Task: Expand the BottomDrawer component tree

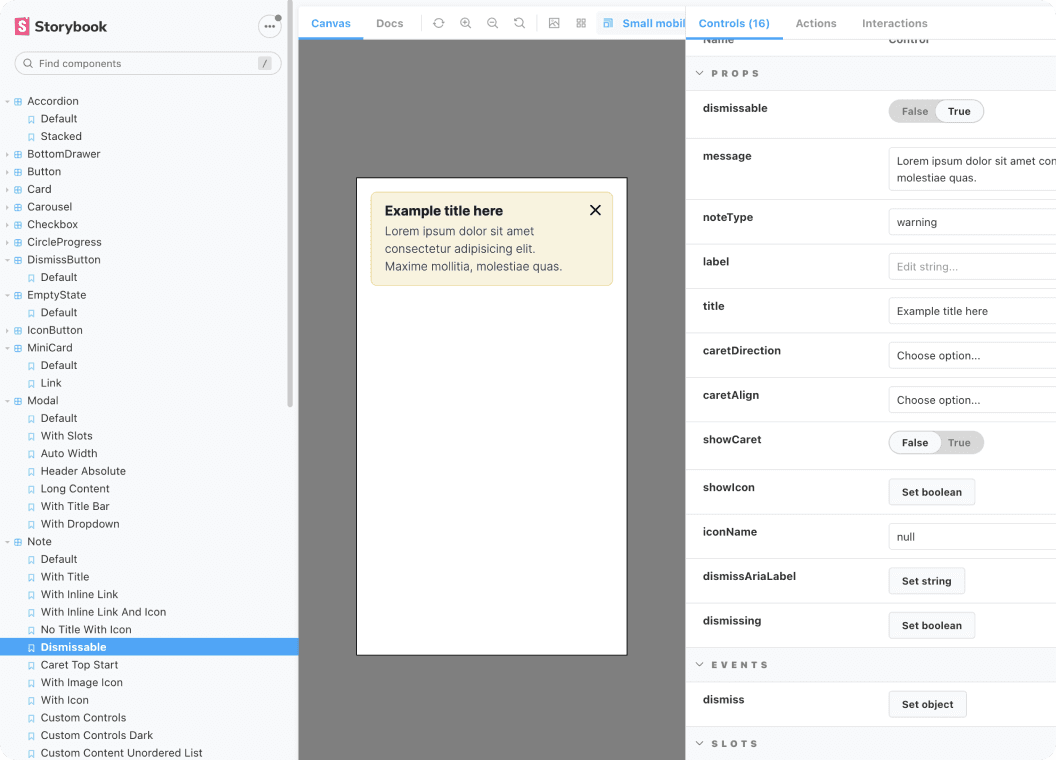Action: (7, 154)
